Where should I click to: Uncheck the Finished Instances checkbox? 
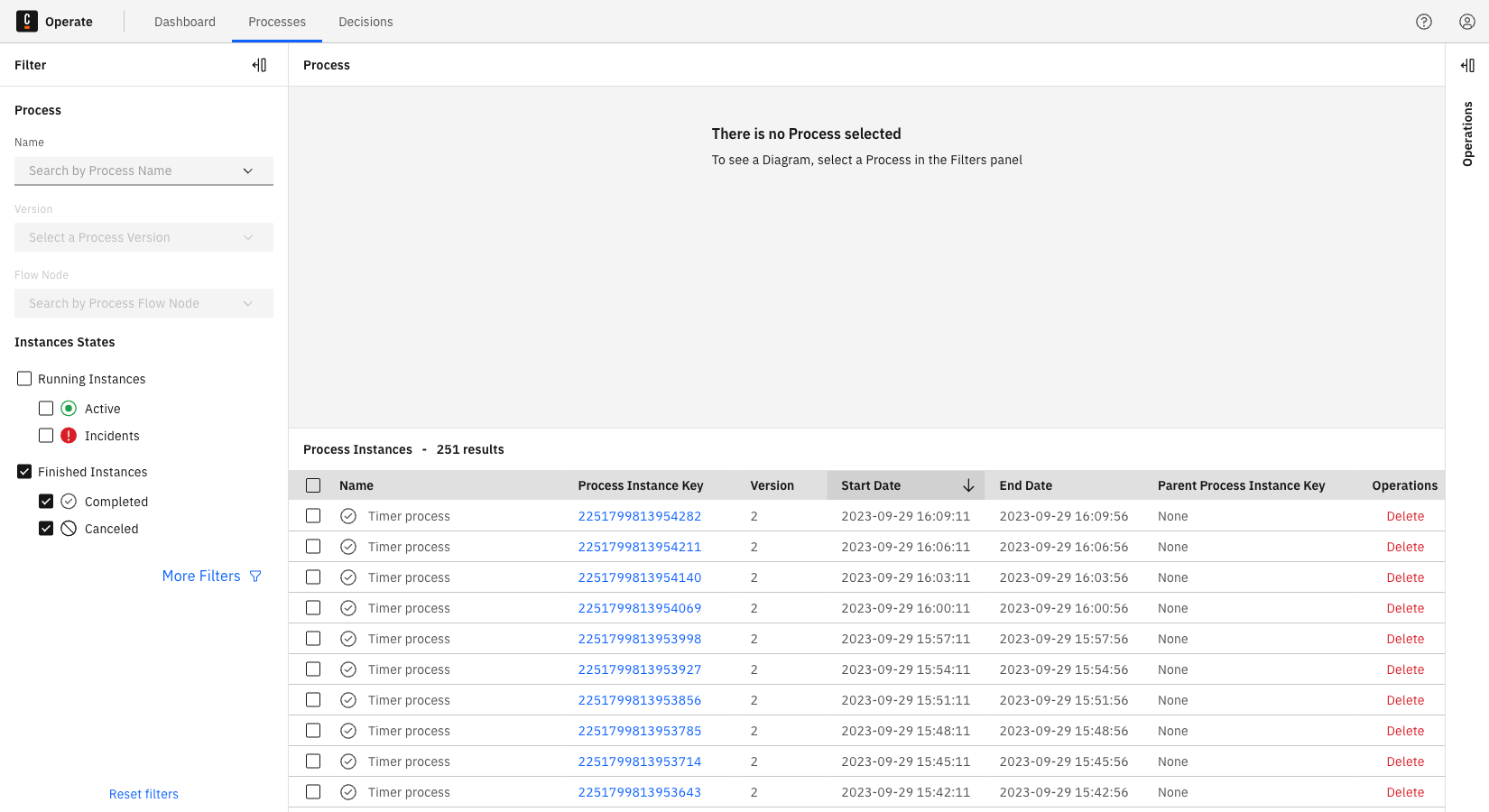click(x=24, y=472)
